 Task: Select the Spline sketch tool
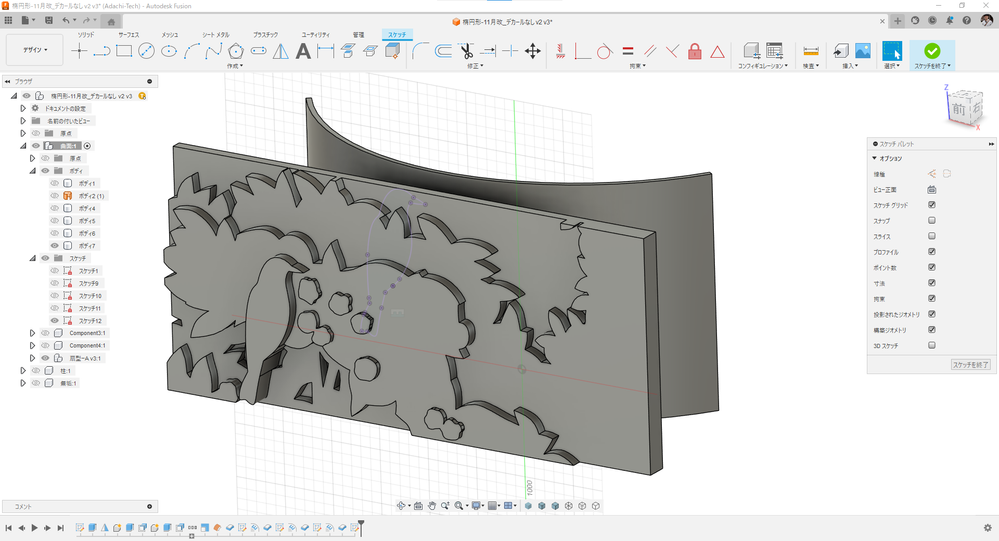[213, 52]
